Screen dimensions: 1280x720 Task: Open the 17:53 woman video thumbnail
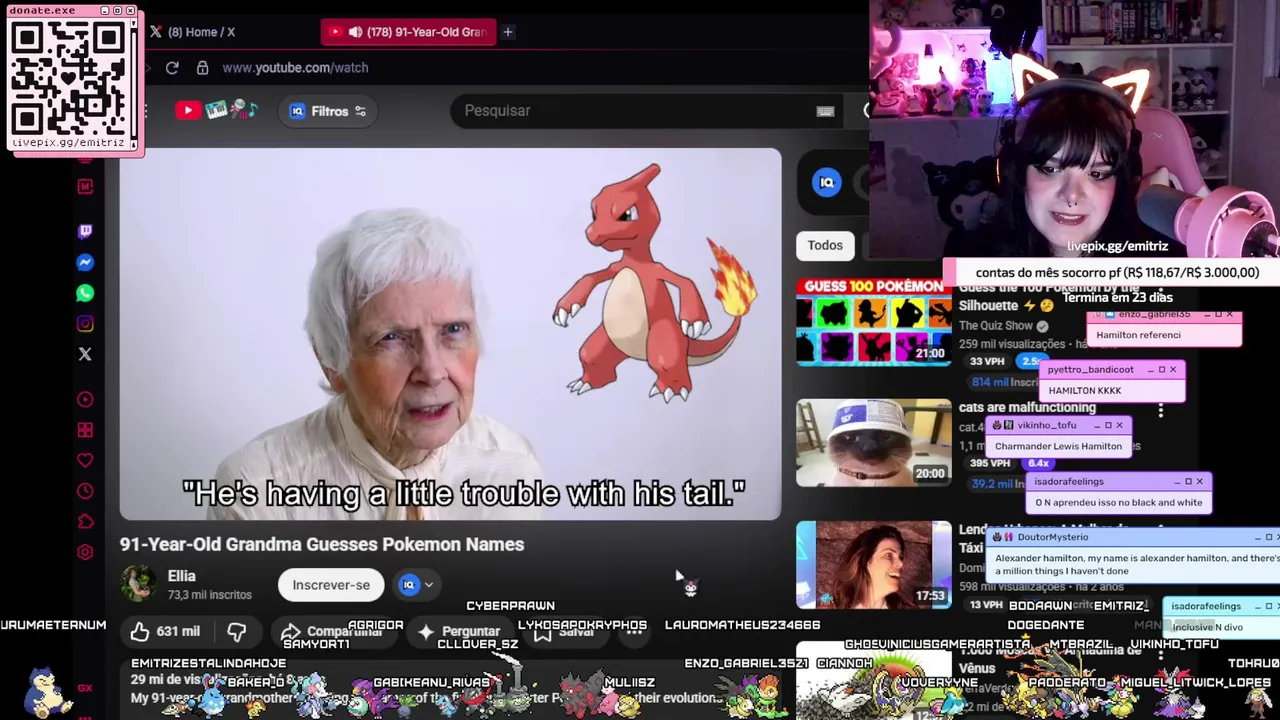[874, 565]
